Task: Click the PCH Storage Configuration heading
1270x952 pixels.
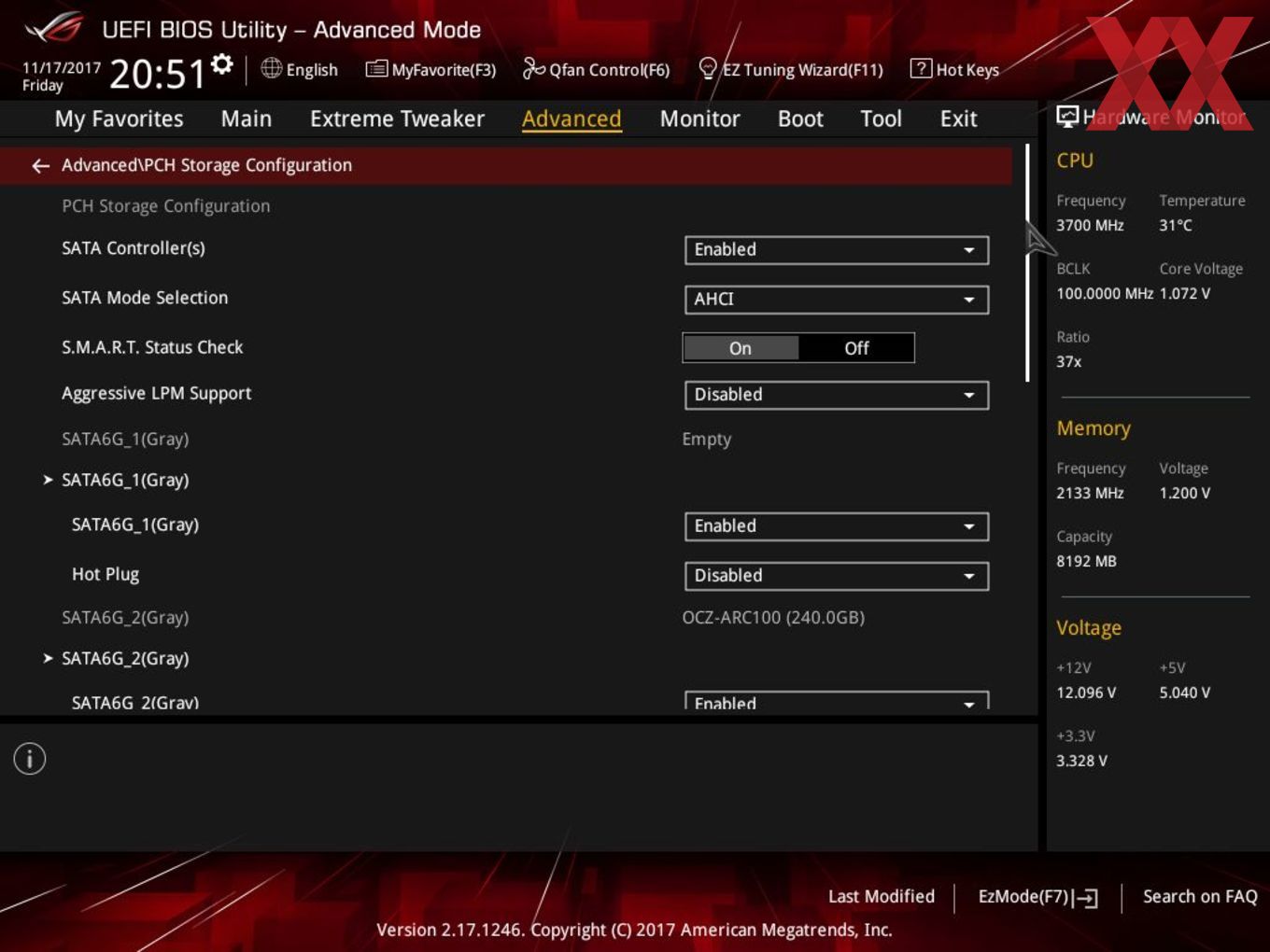Action: point(166,206)
